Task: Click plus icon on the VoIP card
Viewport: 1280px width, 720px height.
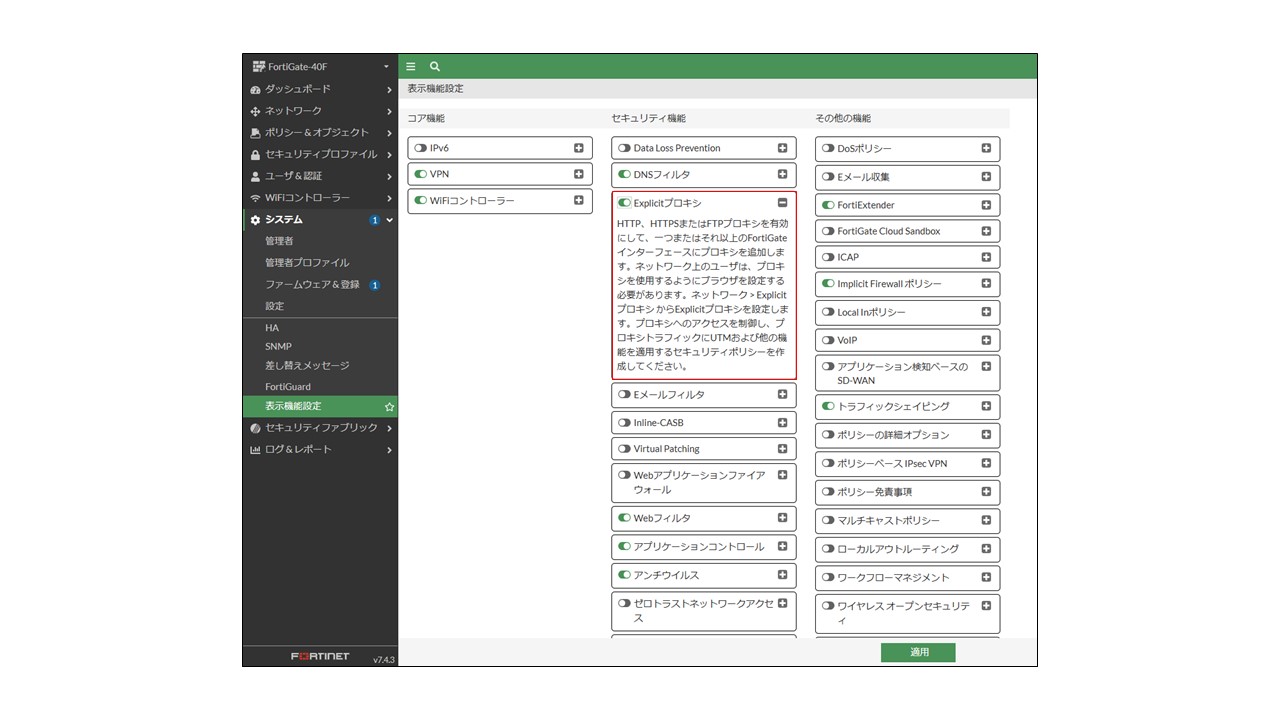Action: tap(986, 340)
